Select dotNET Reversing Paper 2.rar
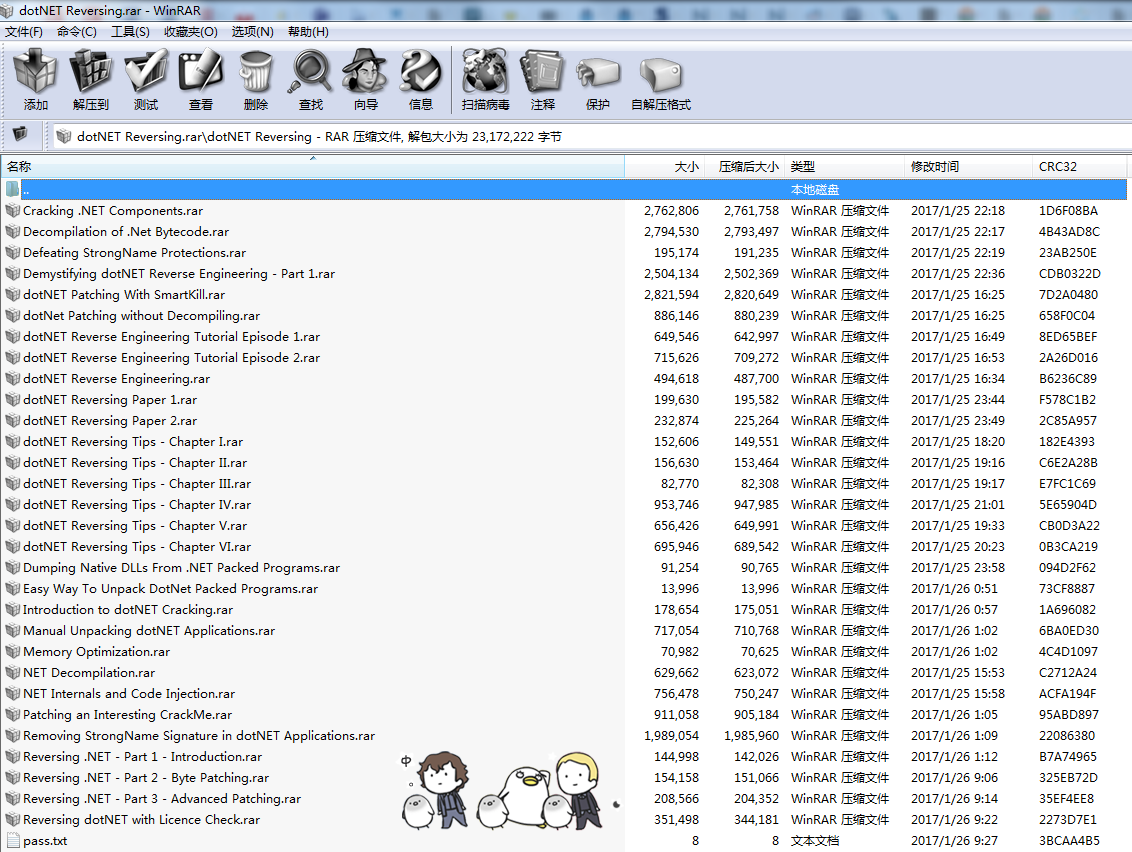 [x=110, y=420]
